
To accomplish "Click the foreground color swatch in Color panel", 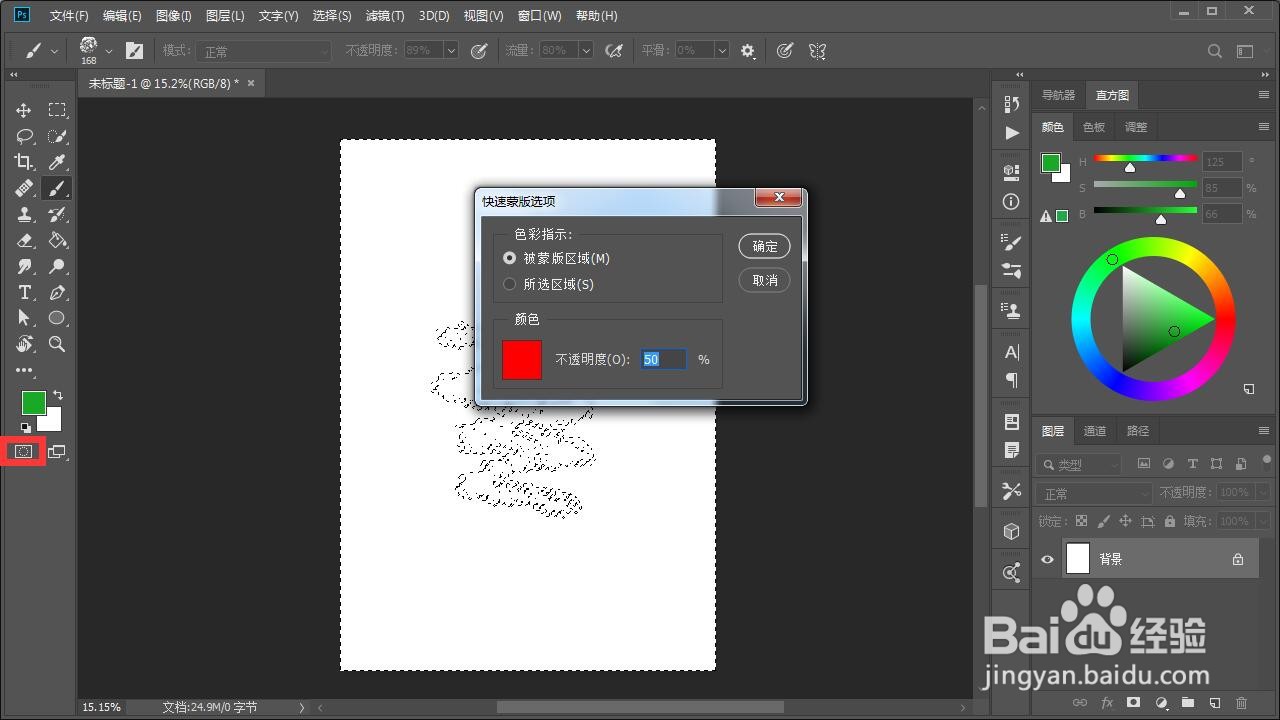I will 1050,164.
